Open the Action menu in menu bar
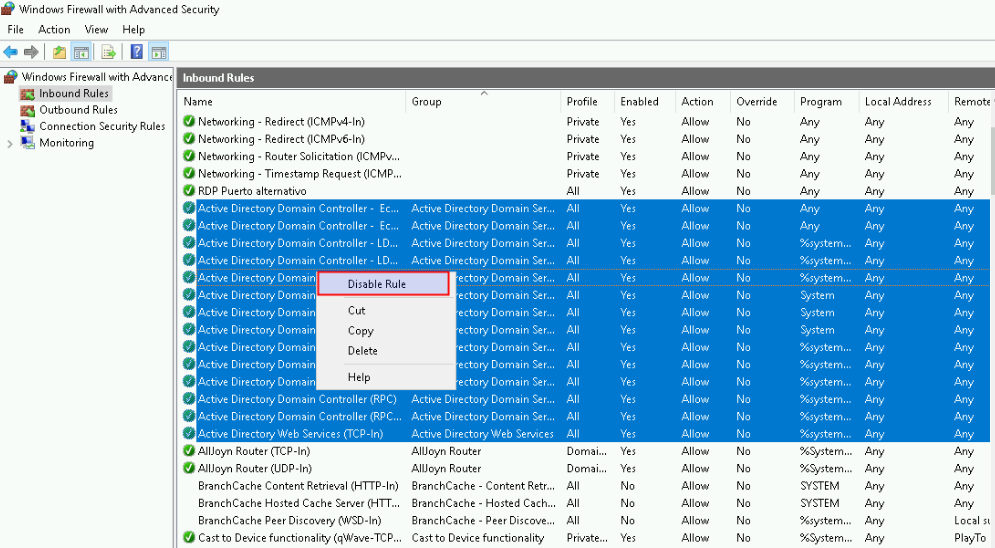The width and height of the screenshot is (995, 548). click(54, 29)
